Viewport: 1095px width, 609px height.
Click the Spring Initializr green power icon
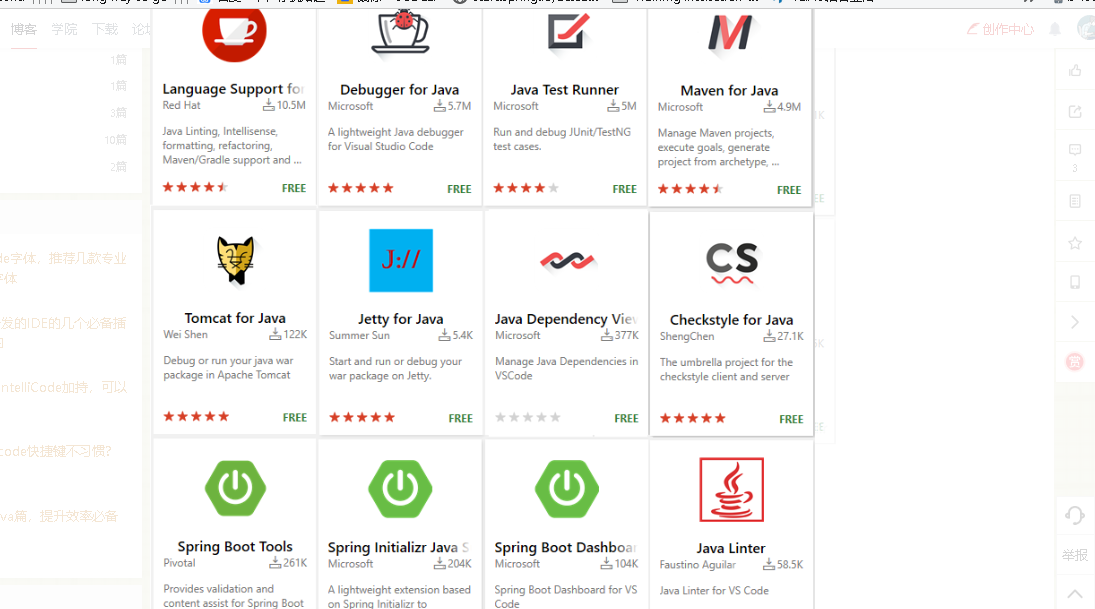(x=400, y=489)
